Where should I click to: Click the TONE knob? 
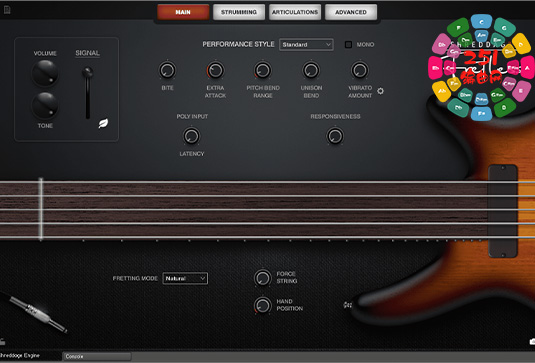(45, 105)
